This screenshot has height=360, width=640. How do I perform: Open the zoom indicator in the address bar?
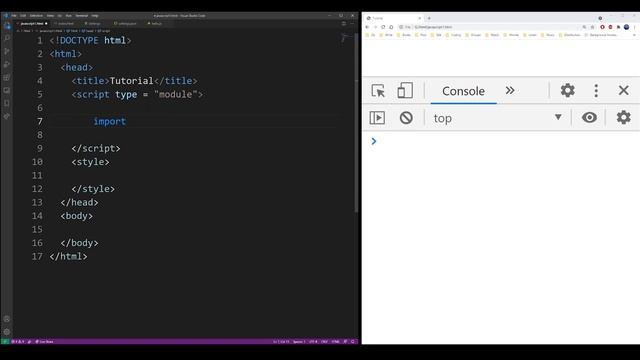click(584, 27)
